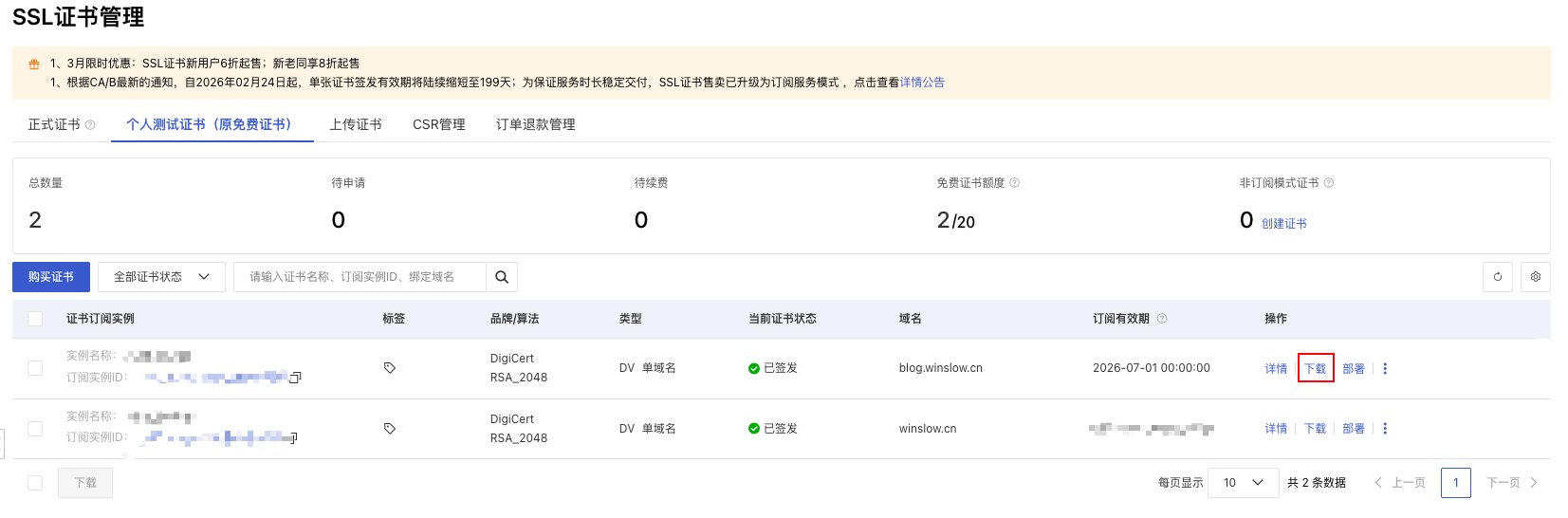1568x518 pixels.
Task: Open the table settings gear icon
Action: (1536, 277)
